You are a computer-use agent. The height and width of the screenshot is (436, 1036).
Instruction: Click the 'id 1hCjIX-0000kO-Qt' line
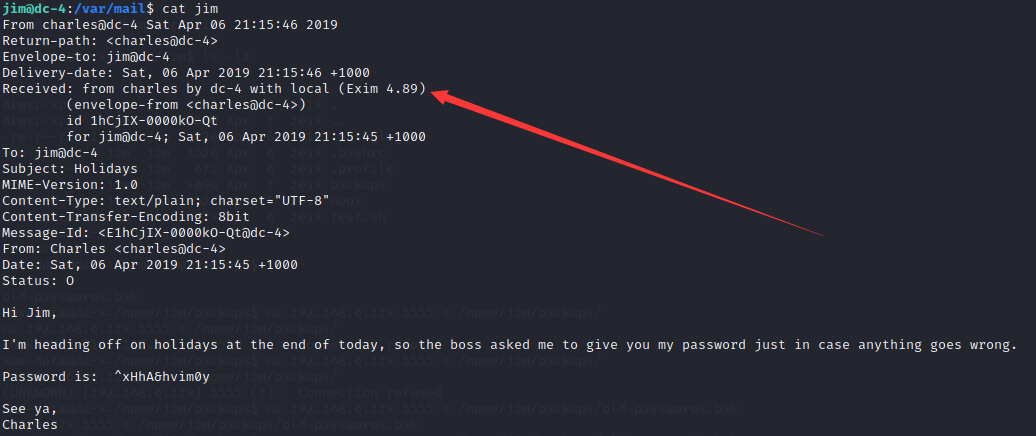[142, 121]
